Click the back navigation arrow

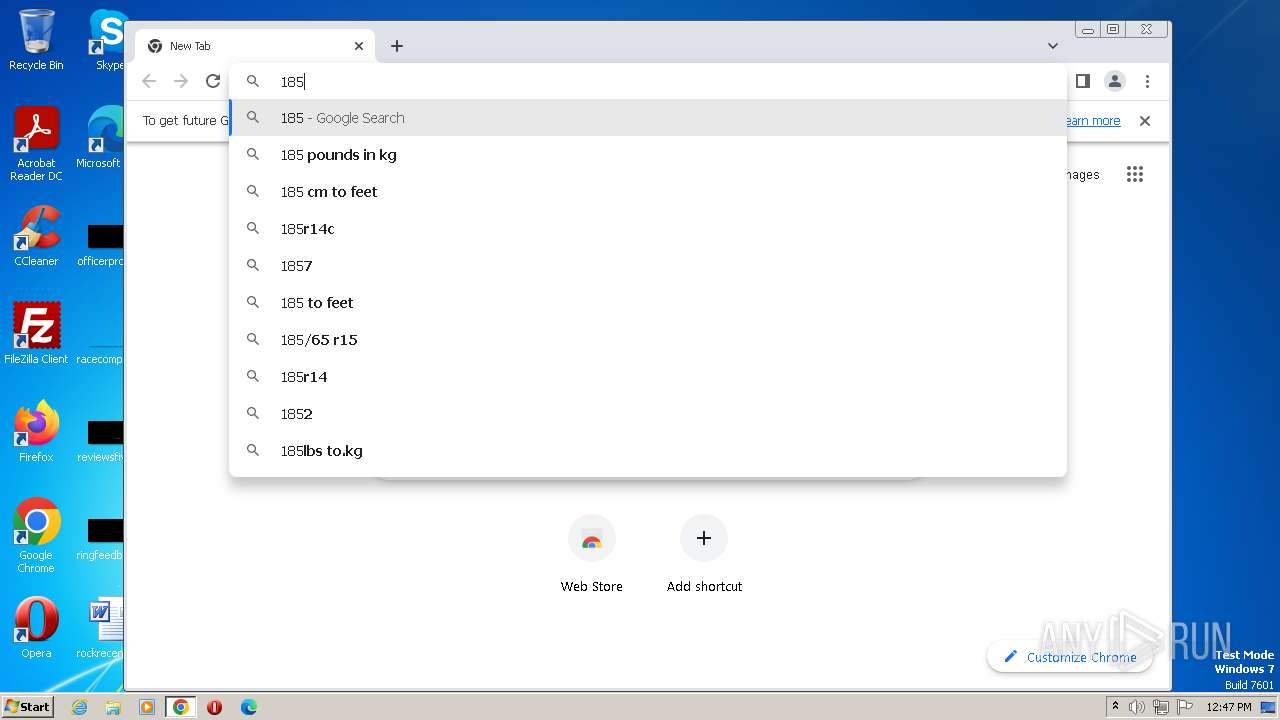pos(149,81)
